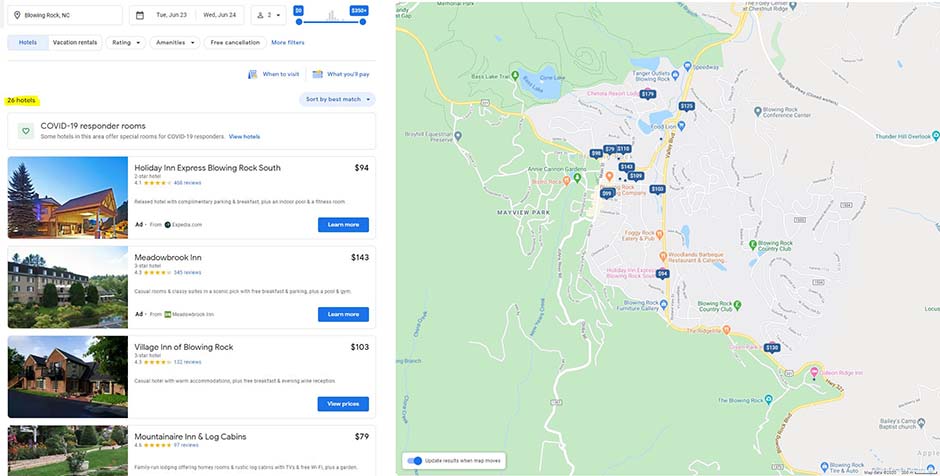Click the Bass Lake Trail map pin
The image size is (940, 476).
tap(514, 76)
